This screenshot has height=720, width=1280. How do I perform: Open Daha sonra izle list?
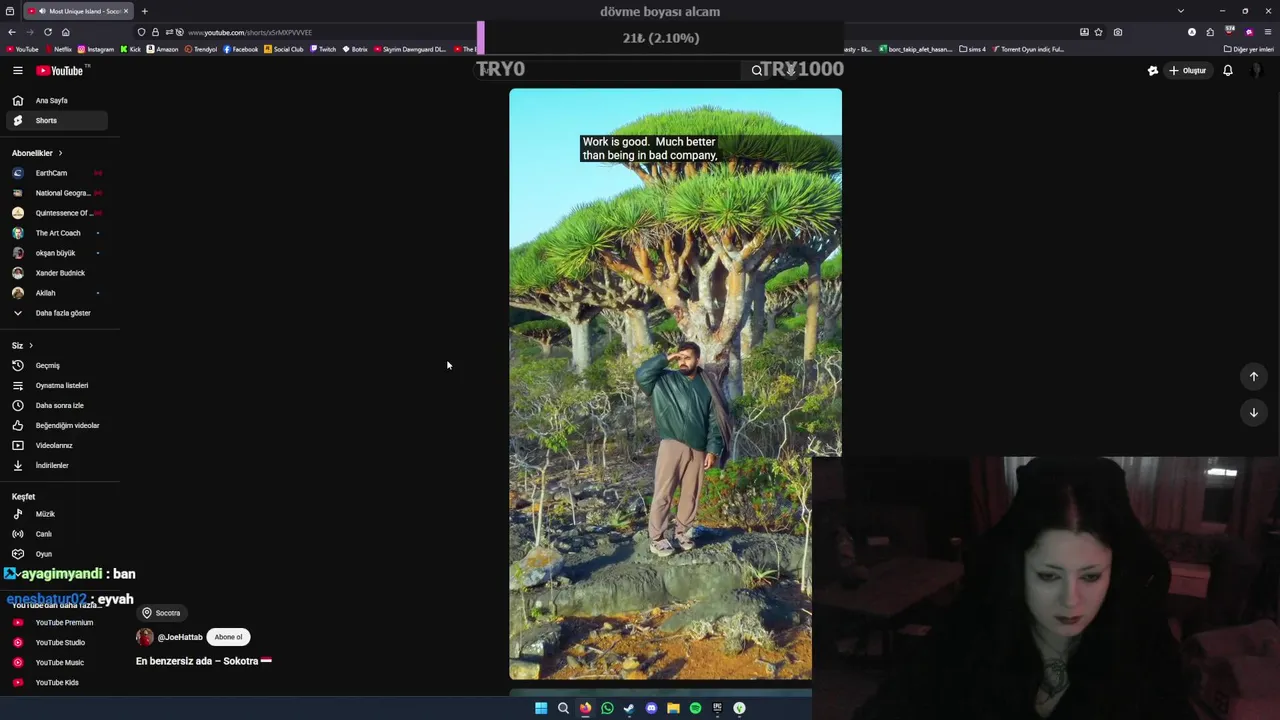(x=56, y=405)
